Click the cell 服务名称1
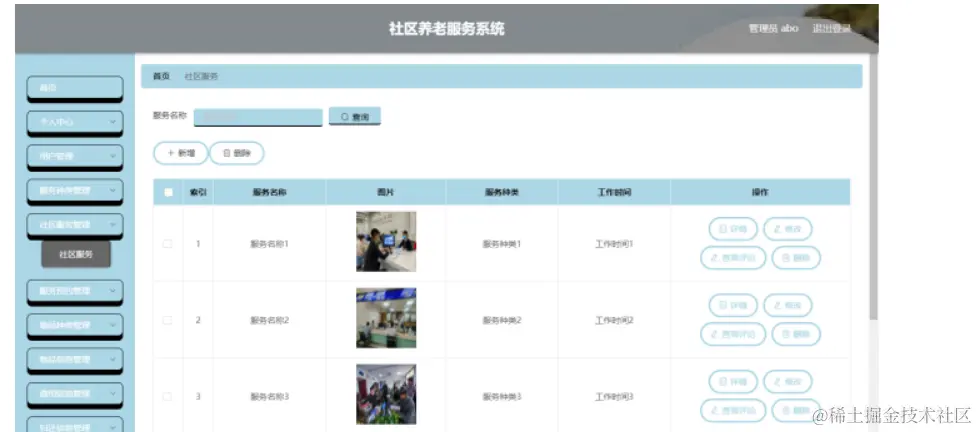 click(269, 244)
